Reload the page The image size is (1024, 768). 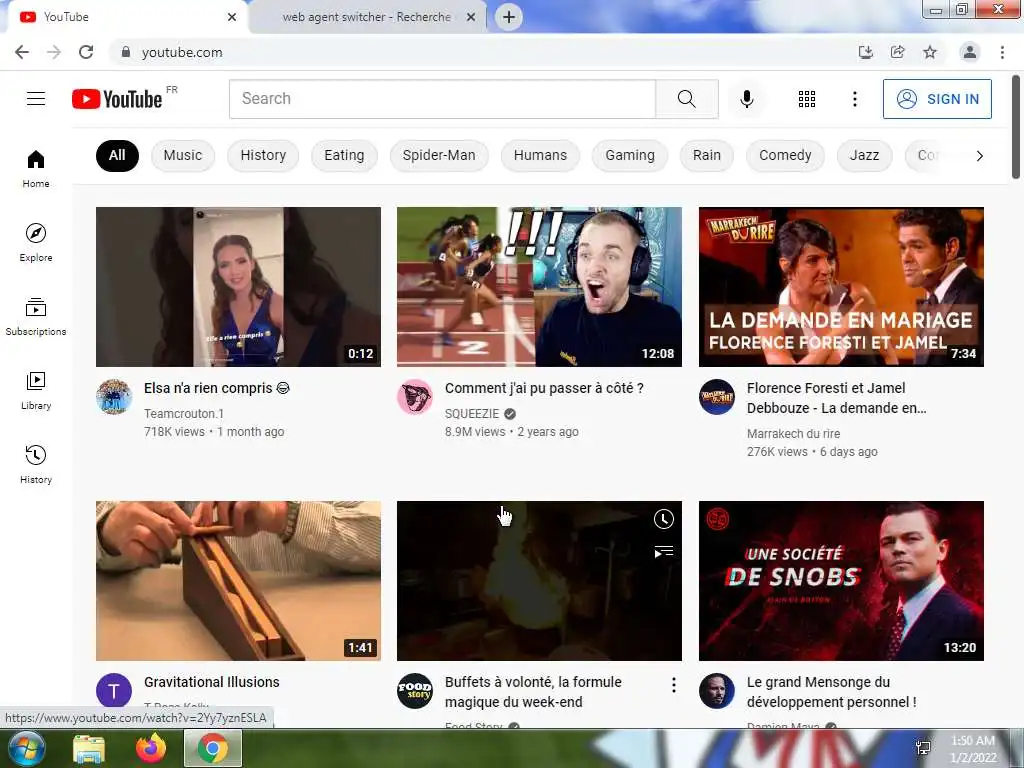click(x=86, y=52)
